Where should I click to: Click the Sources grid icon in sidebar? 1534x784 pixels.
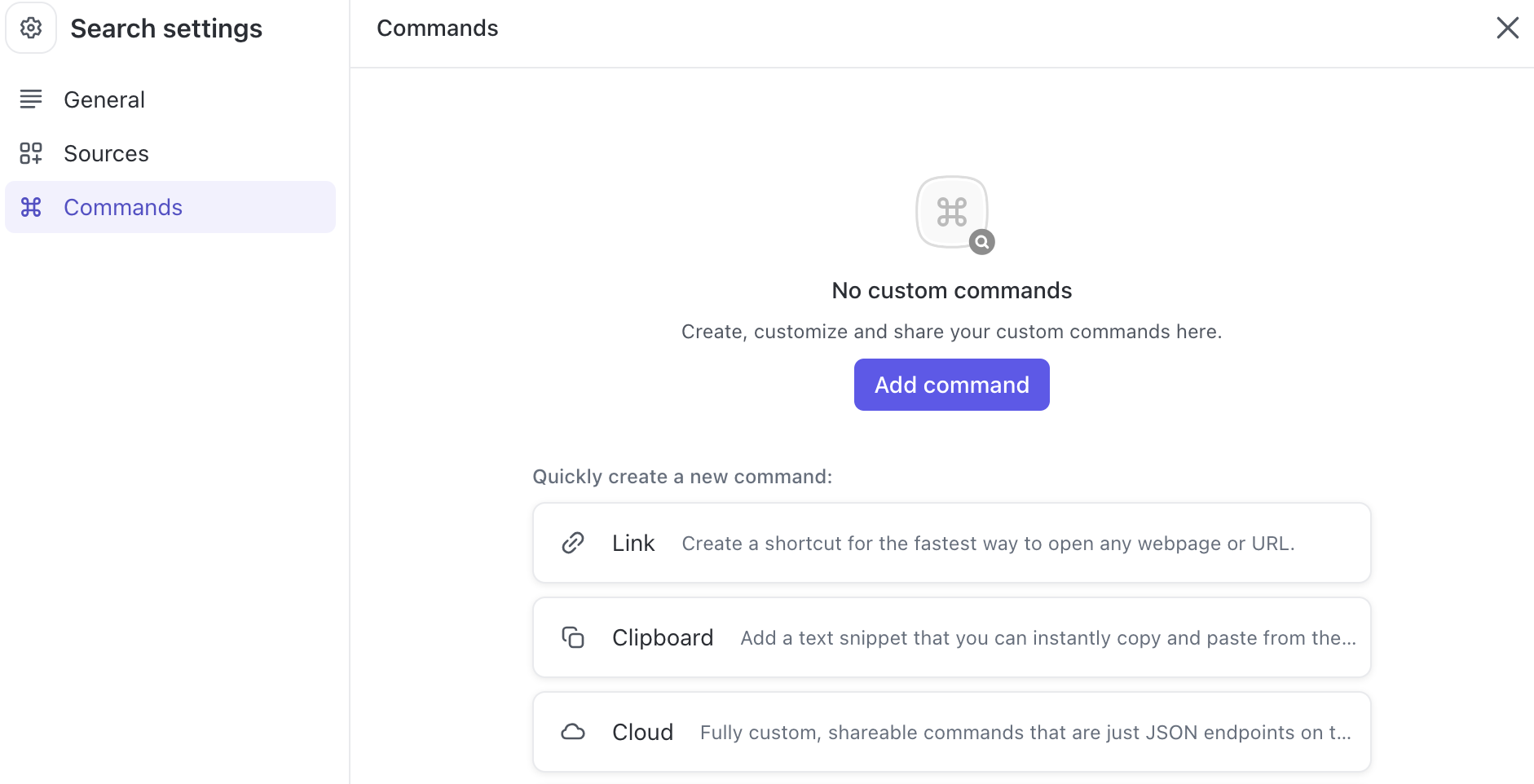pyautogui.click(x=31, y=152)
